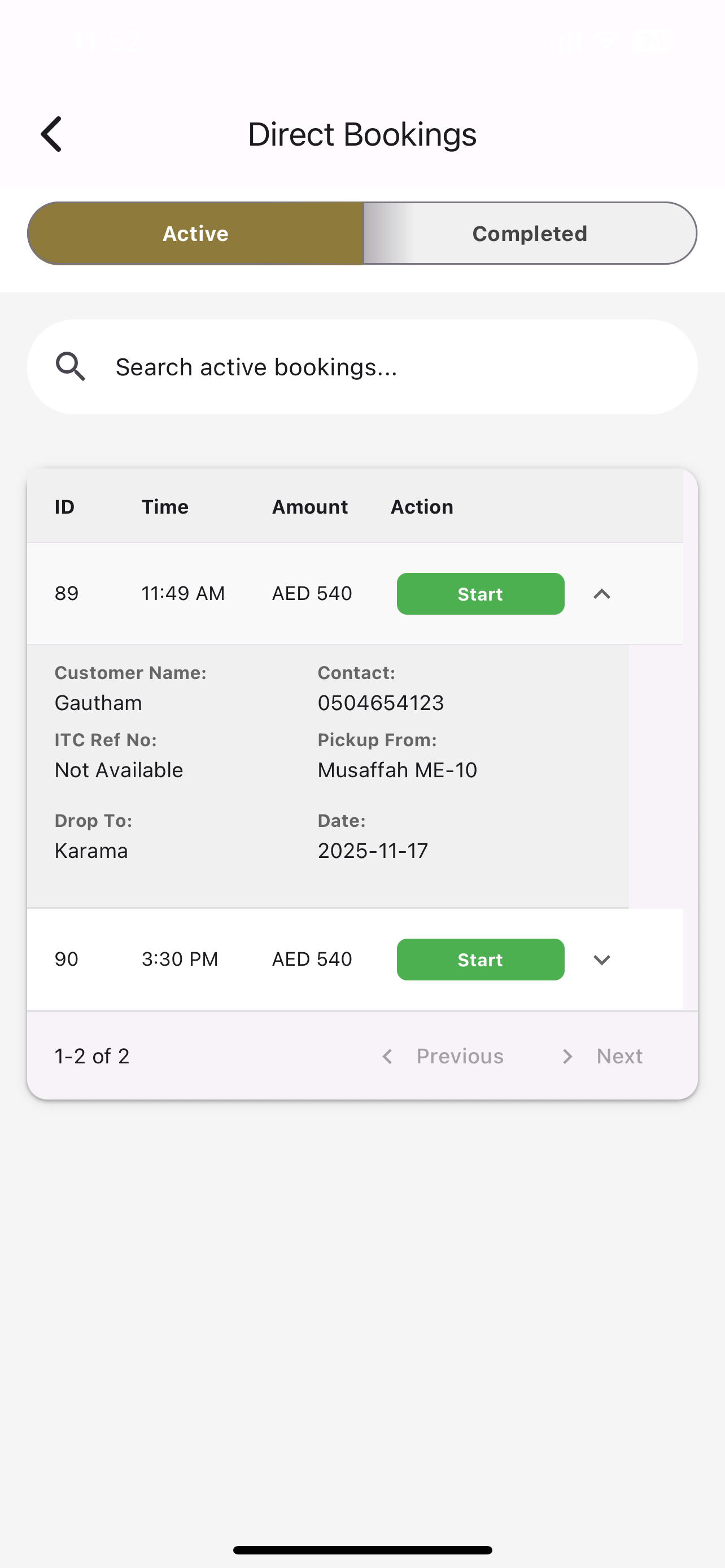Collapse details for booking 89
This screenshot has height=1568, width=725.
click(601, 593)
